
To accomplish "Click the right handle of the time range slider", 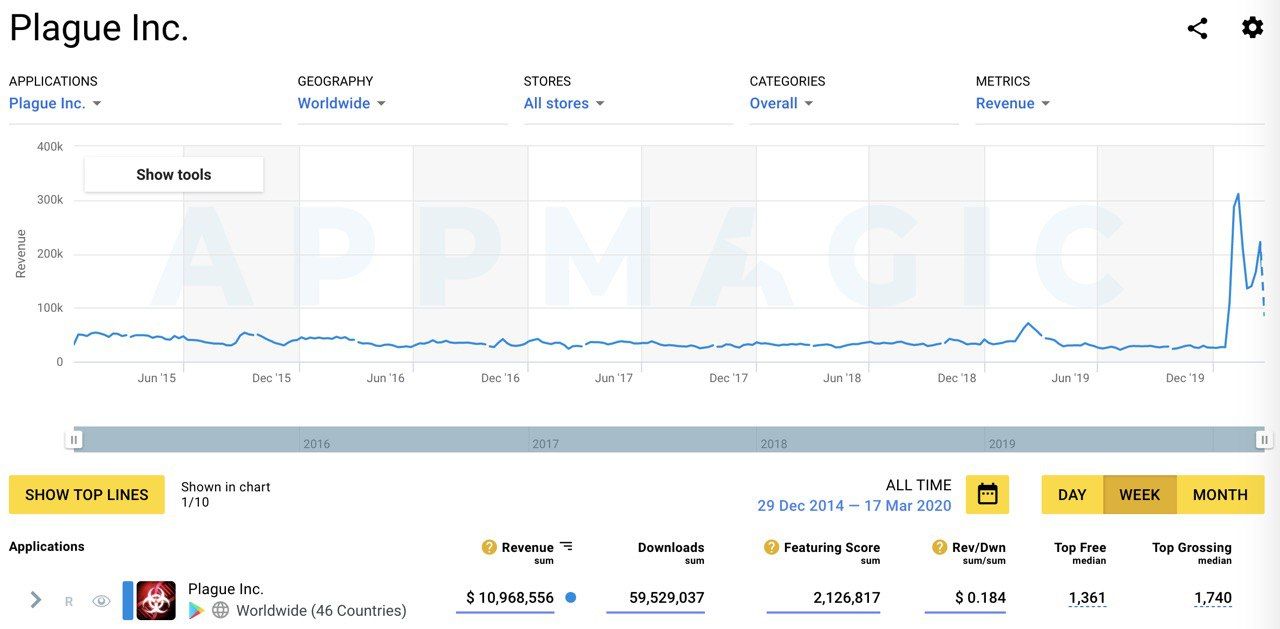I will tap(1264, 439).
